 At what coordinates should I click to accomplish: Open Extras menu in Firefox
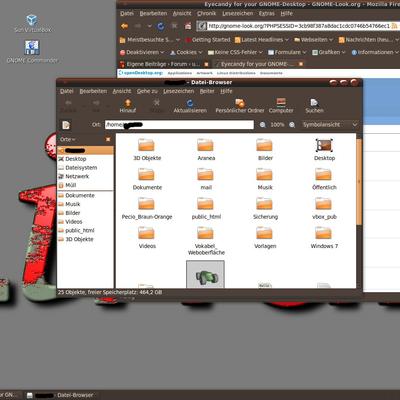tap(267, 14)
